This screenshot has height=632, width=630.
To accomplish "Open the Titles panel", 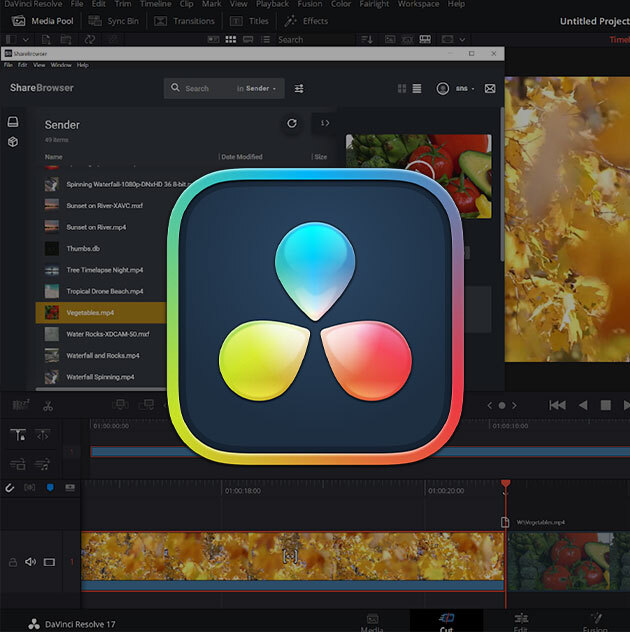I will [249, 21].
